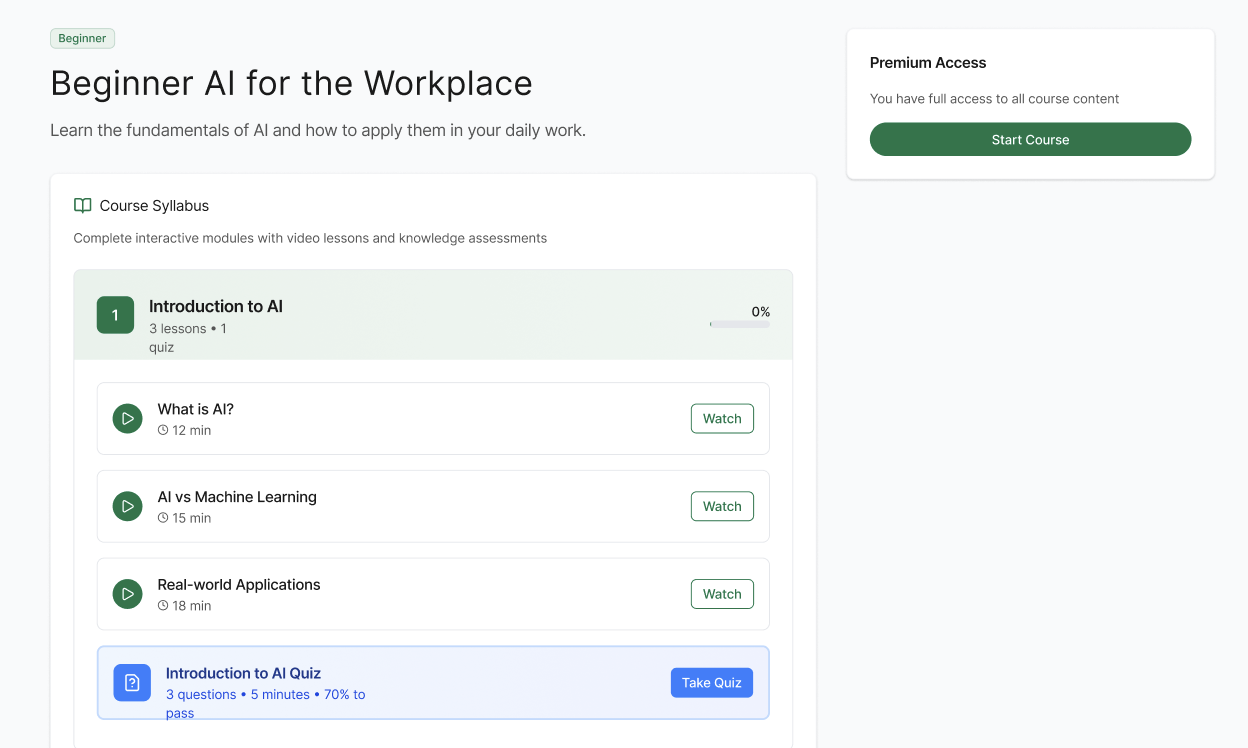Click the quiz question-mark icon
1248x748 pixels.
(132, 683)
